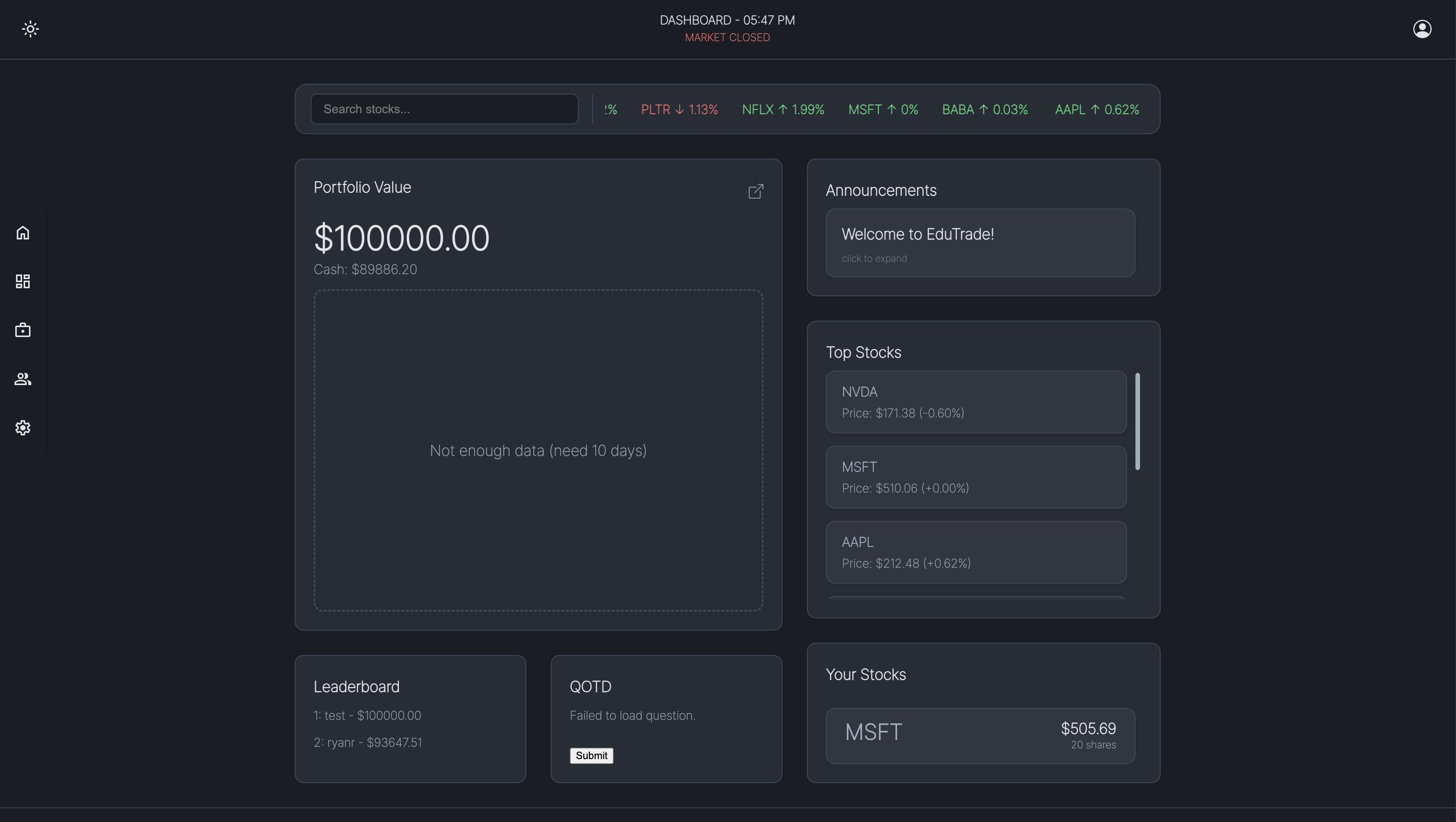Select PLTR in the ticker bar
This screenshot has width=1456, height=822.
(679, 109)
